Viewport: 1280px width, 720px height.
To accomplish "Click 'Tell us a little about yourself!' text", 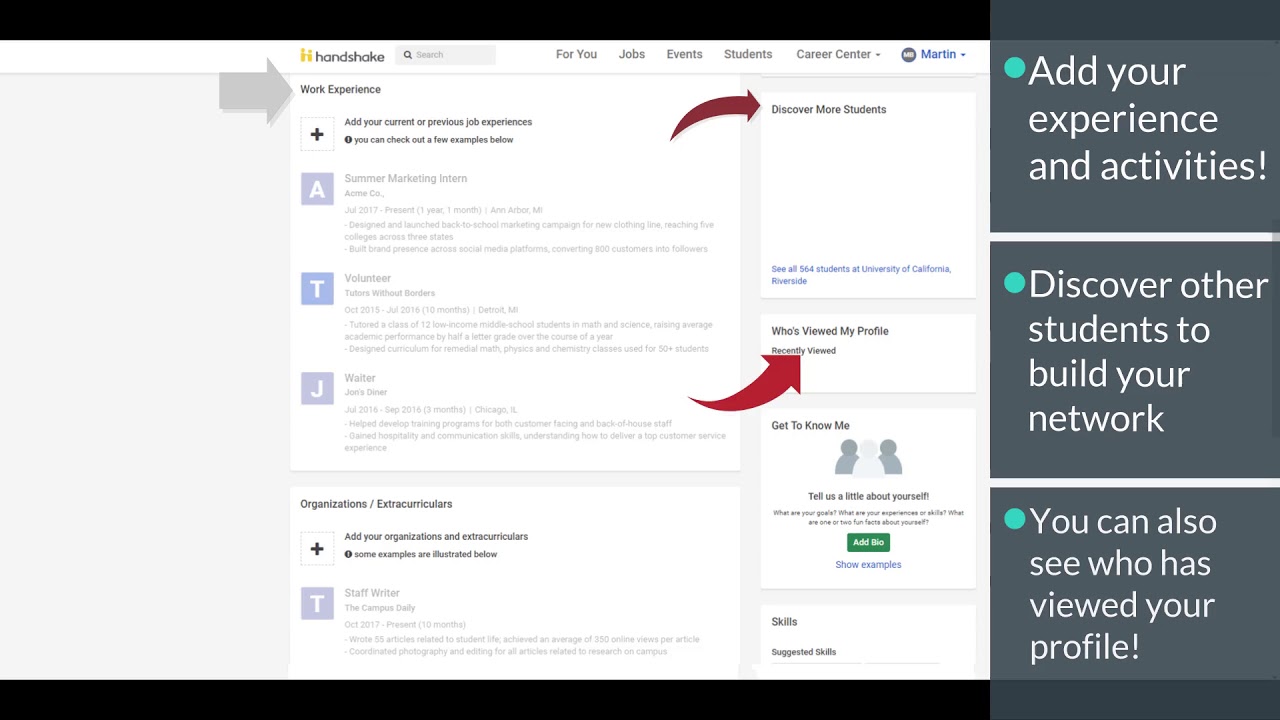I will (x=868, y=497).
